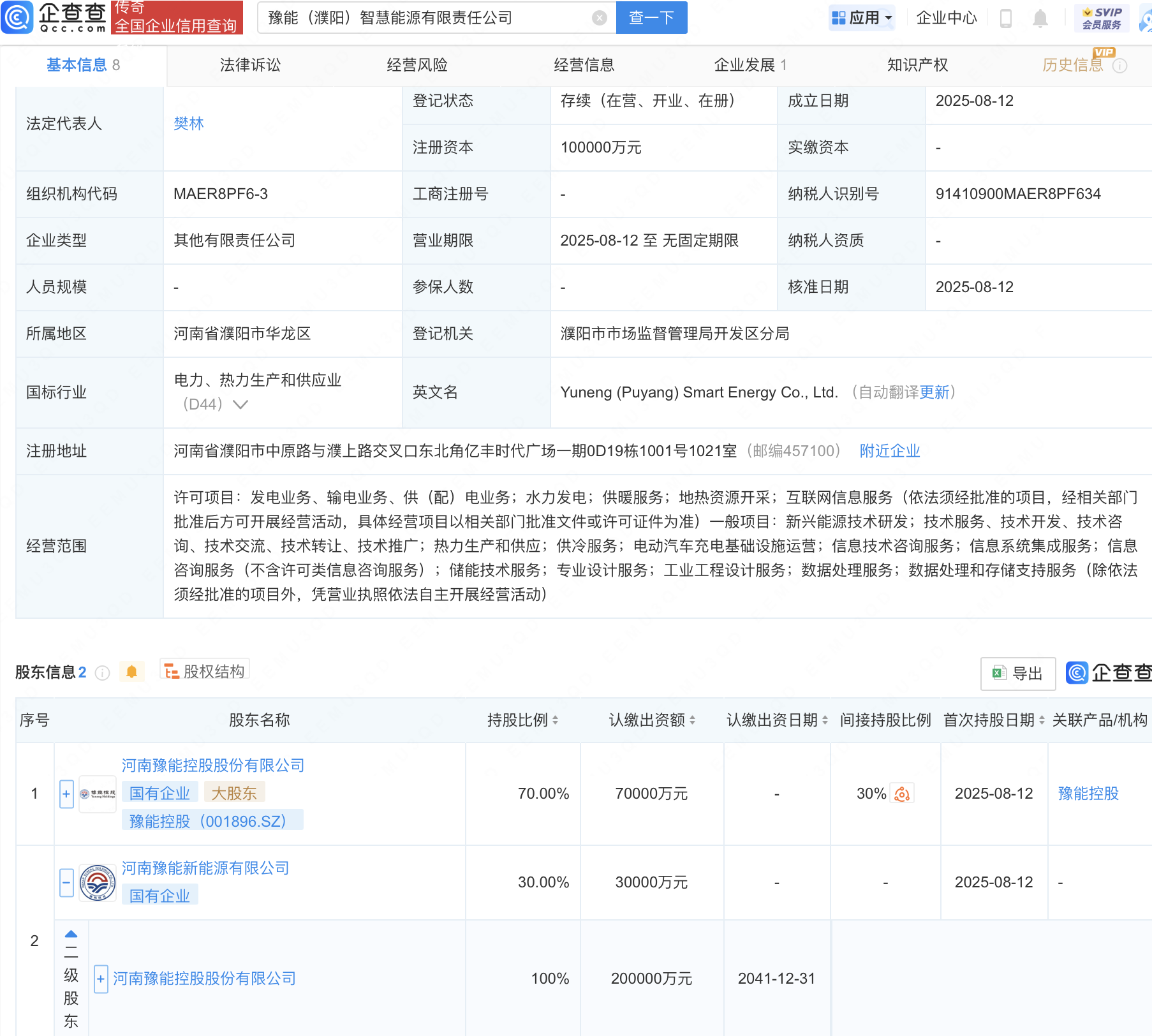1152x1036 pixels.
Task: Expand second-level shareholder 河南豫能控股 plus
Action: (x=101, y=979)
